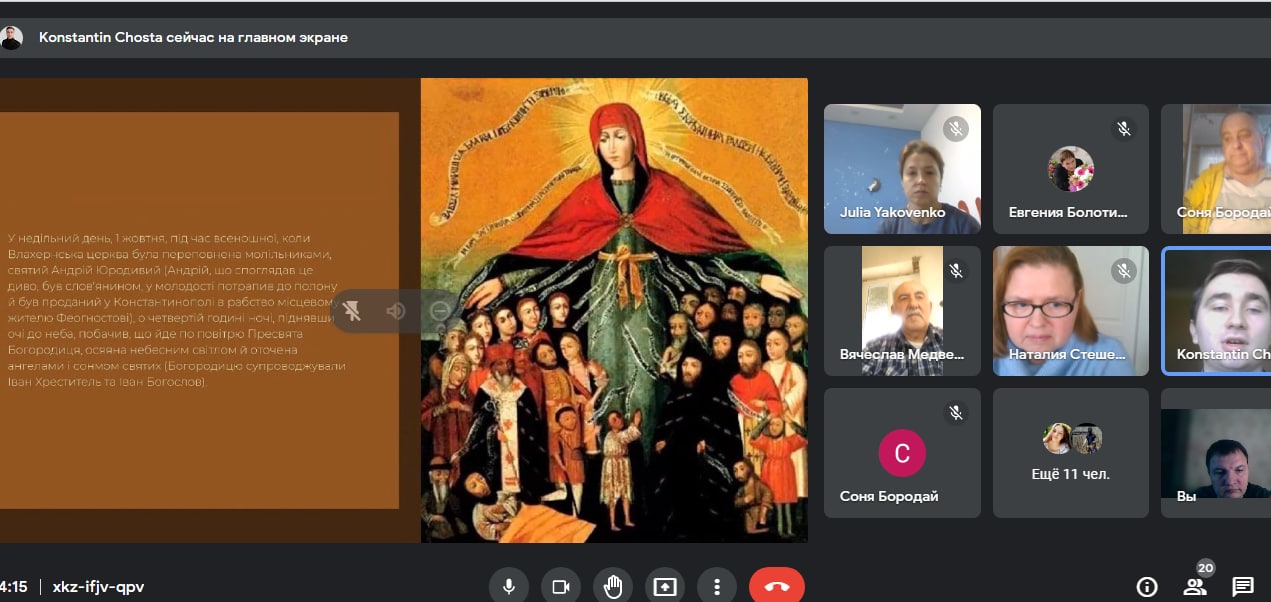Click the icon painting on the shared slide
1271x602 pixels.
point(614,310)
